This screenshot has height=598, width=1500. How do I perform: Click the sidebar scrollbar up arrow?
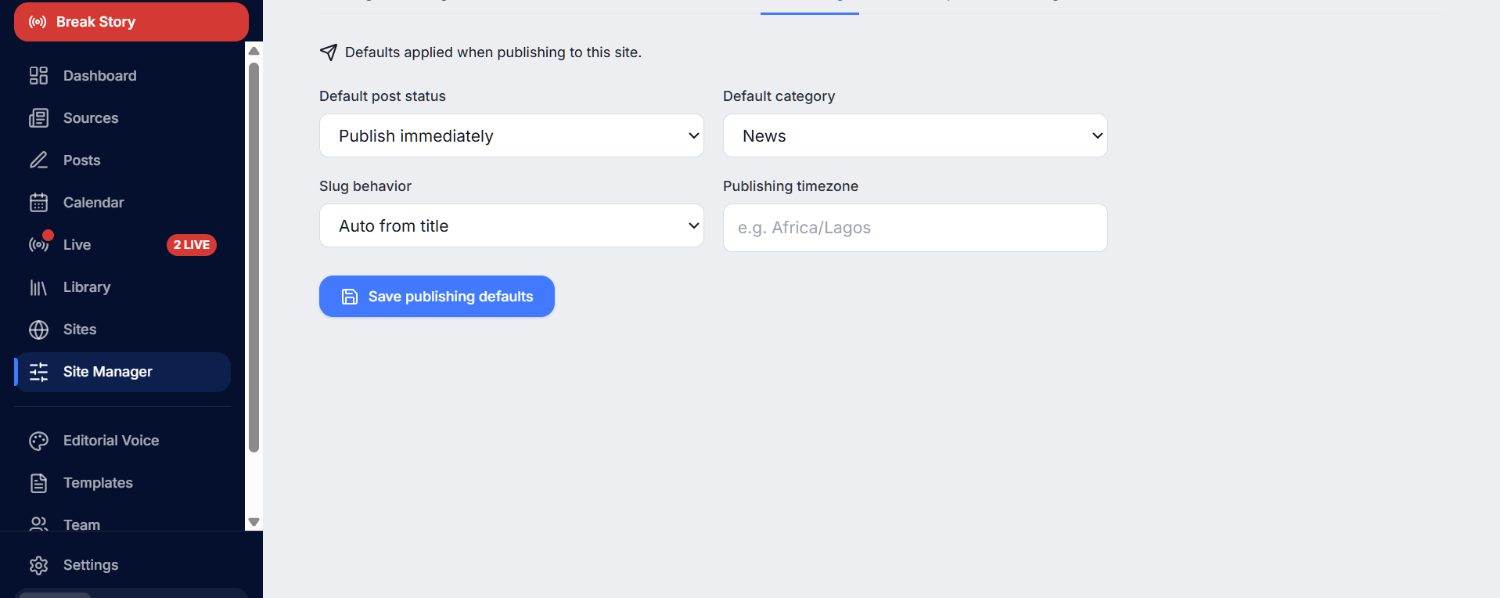pyautogui.click(x=254, y=51)
